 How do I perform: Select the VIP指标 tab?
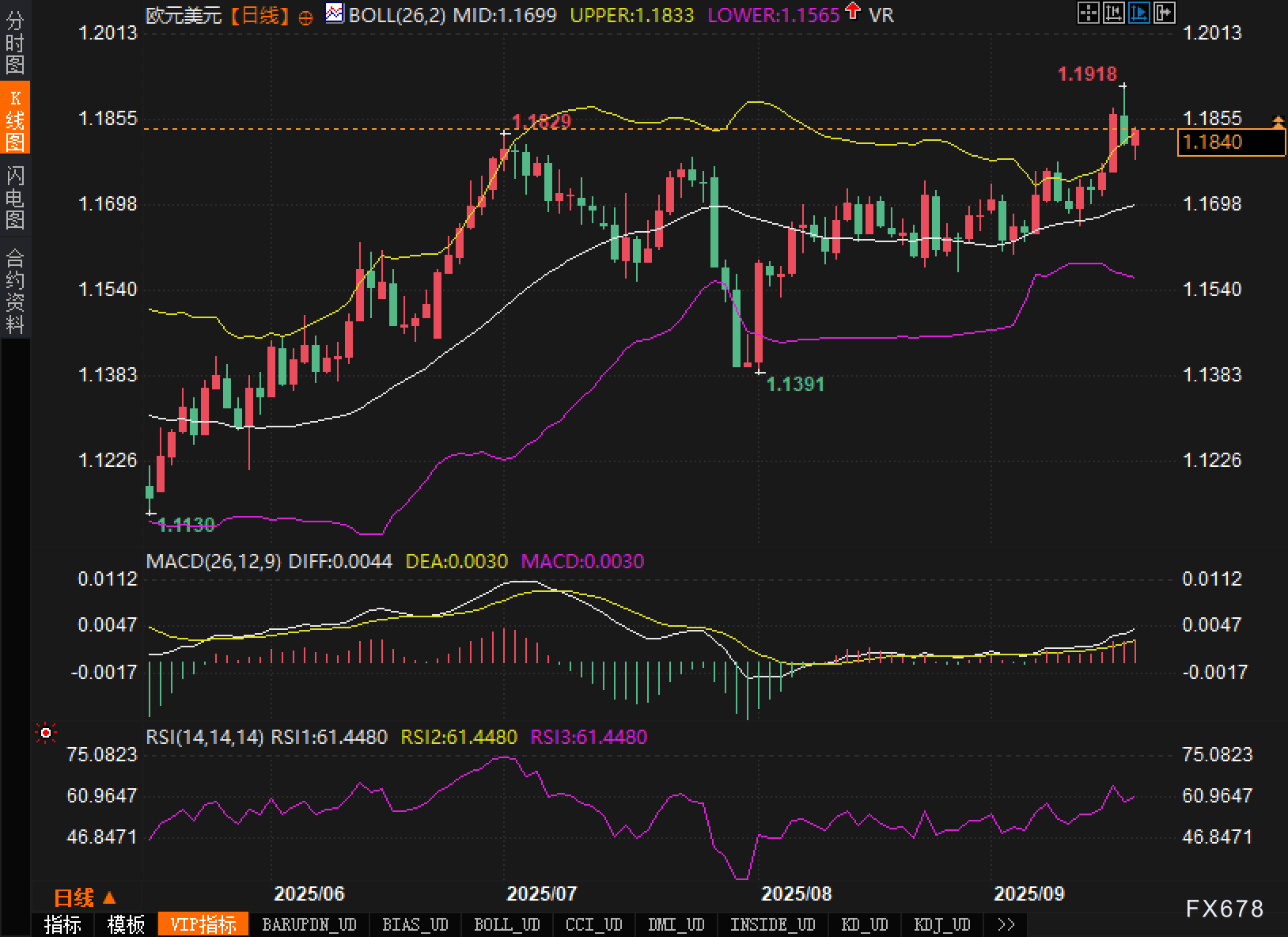(203, 924)
